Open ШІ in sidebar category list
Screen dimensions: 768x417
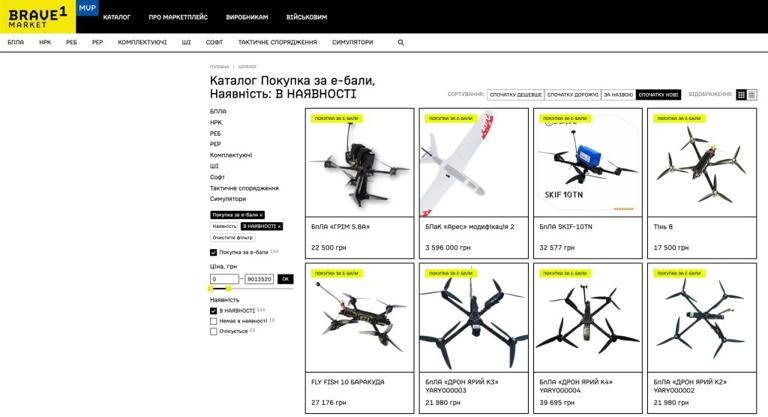coord(214,166)
